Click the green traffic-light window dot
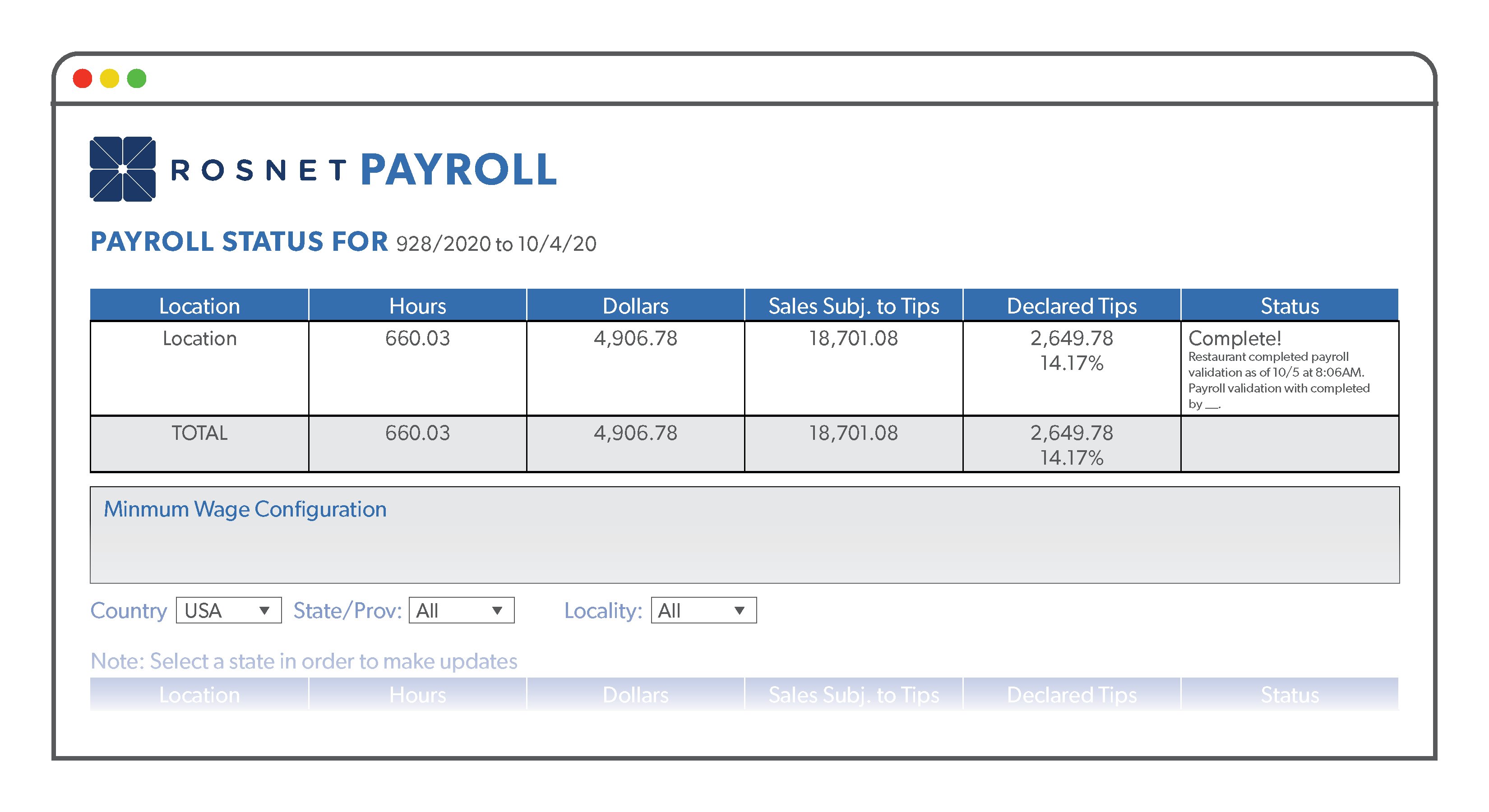This screenshot has height=812, width=1489. tap(137, 78)
